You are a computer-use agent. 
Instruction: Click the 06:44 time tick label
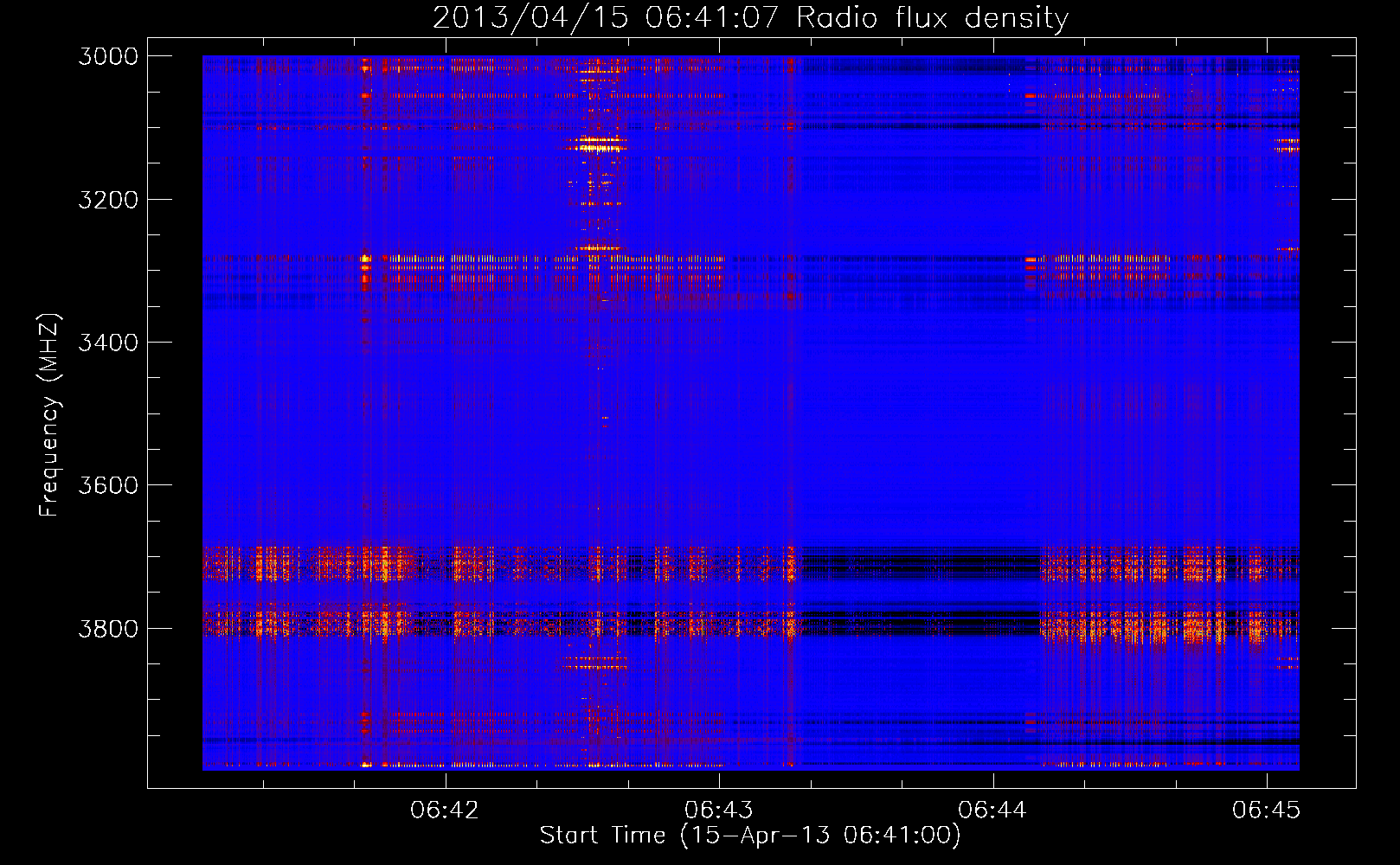[x=992, y=810]
